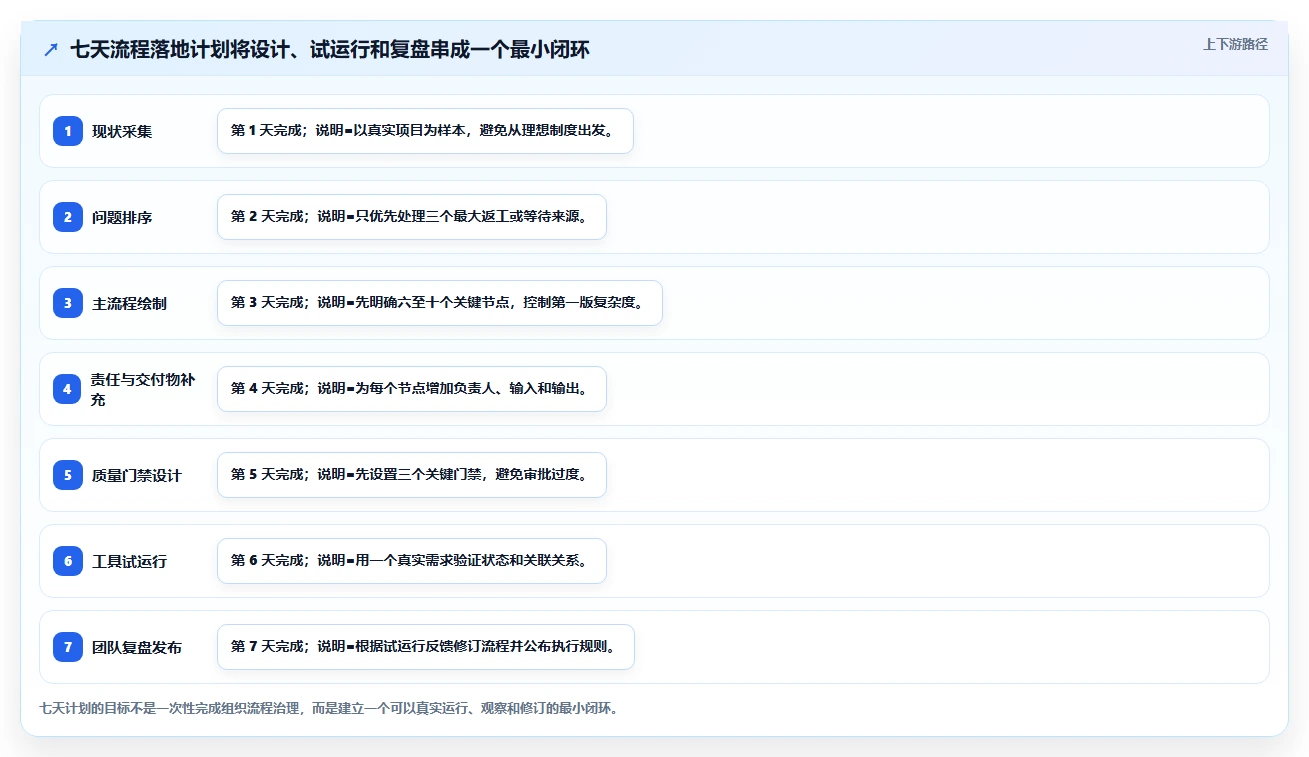Click the 质量门禁设计 step label
This screenshot has height=757, width=1309.
coord(137,475)
